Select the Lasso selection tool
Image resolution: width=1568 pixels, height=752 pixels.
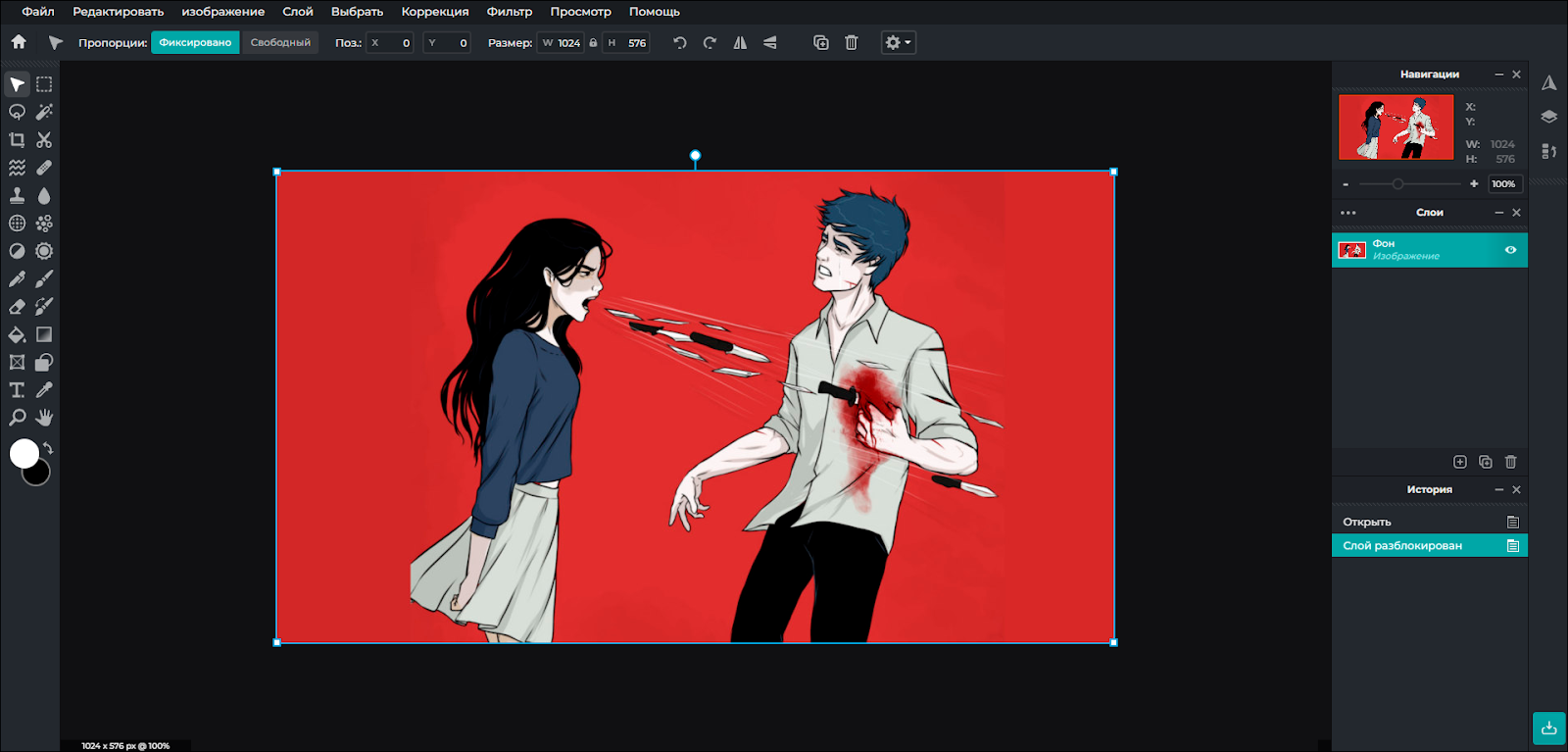coord(17,112)
